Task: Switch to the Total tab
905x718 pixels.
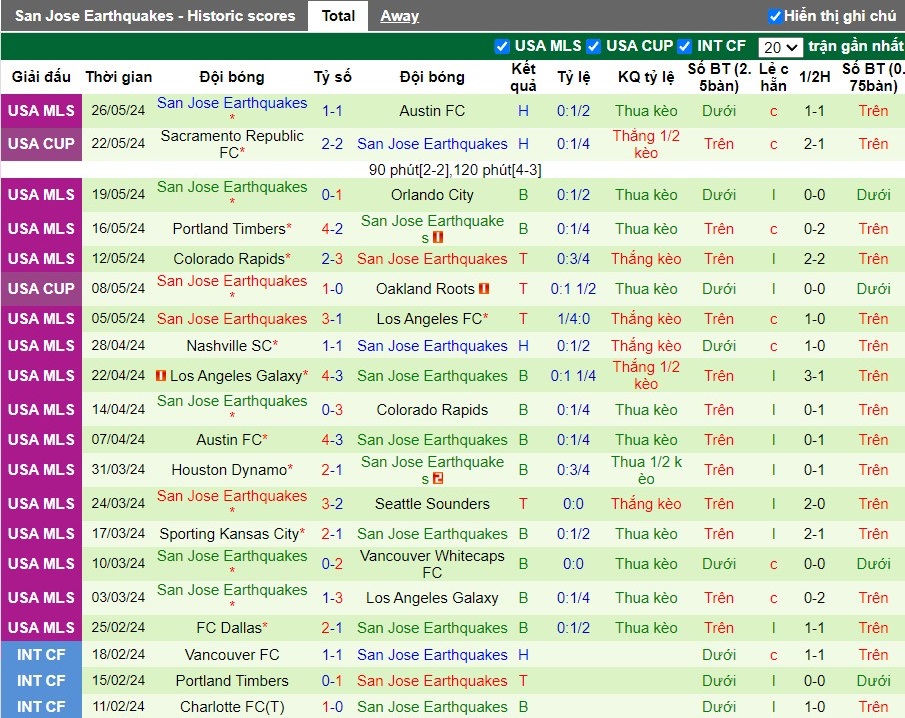Action: point(338,16)
